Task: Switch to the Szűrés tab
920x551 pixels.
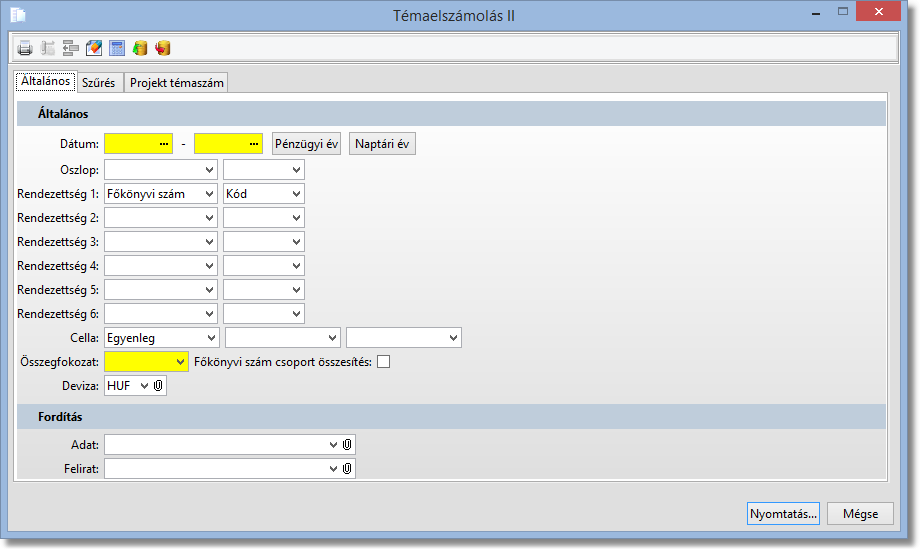Action: (99, 83)
